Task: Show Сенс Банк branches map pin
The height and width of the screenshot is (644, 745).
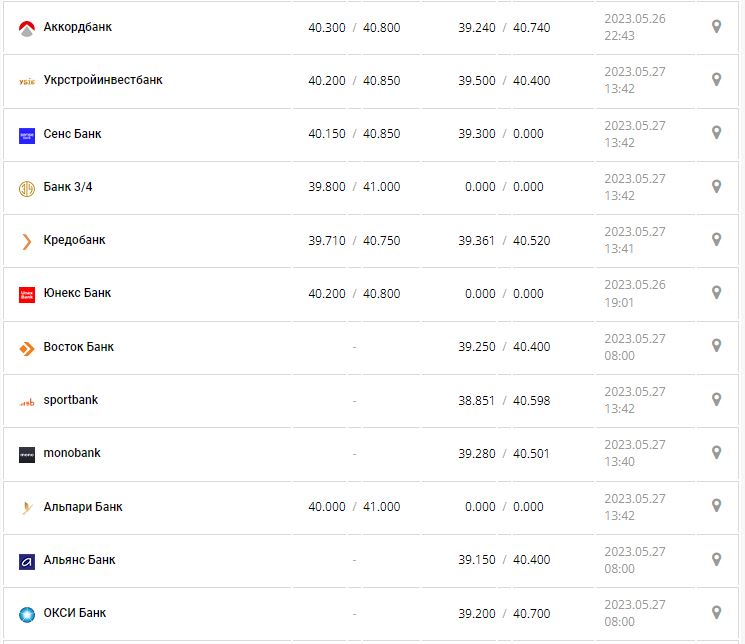Action: 716,132
